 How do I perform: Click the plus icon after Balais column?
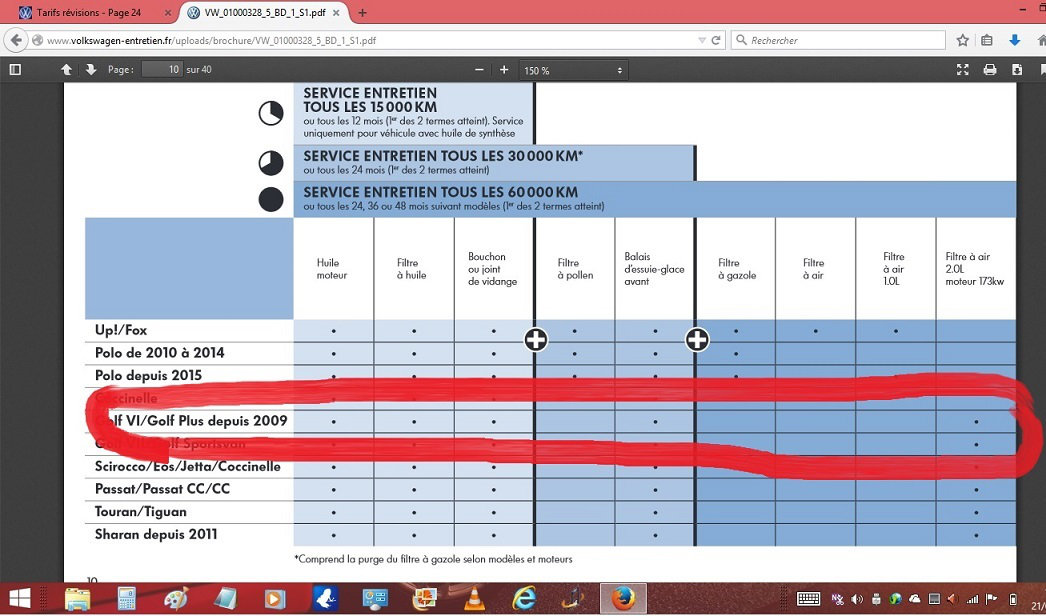696,340
